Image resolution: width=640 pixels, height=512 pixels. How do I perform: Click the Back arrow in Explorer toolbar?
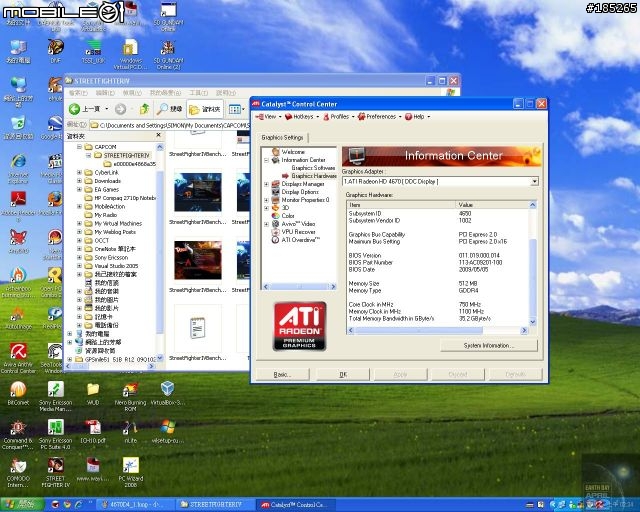pos(74,109)
